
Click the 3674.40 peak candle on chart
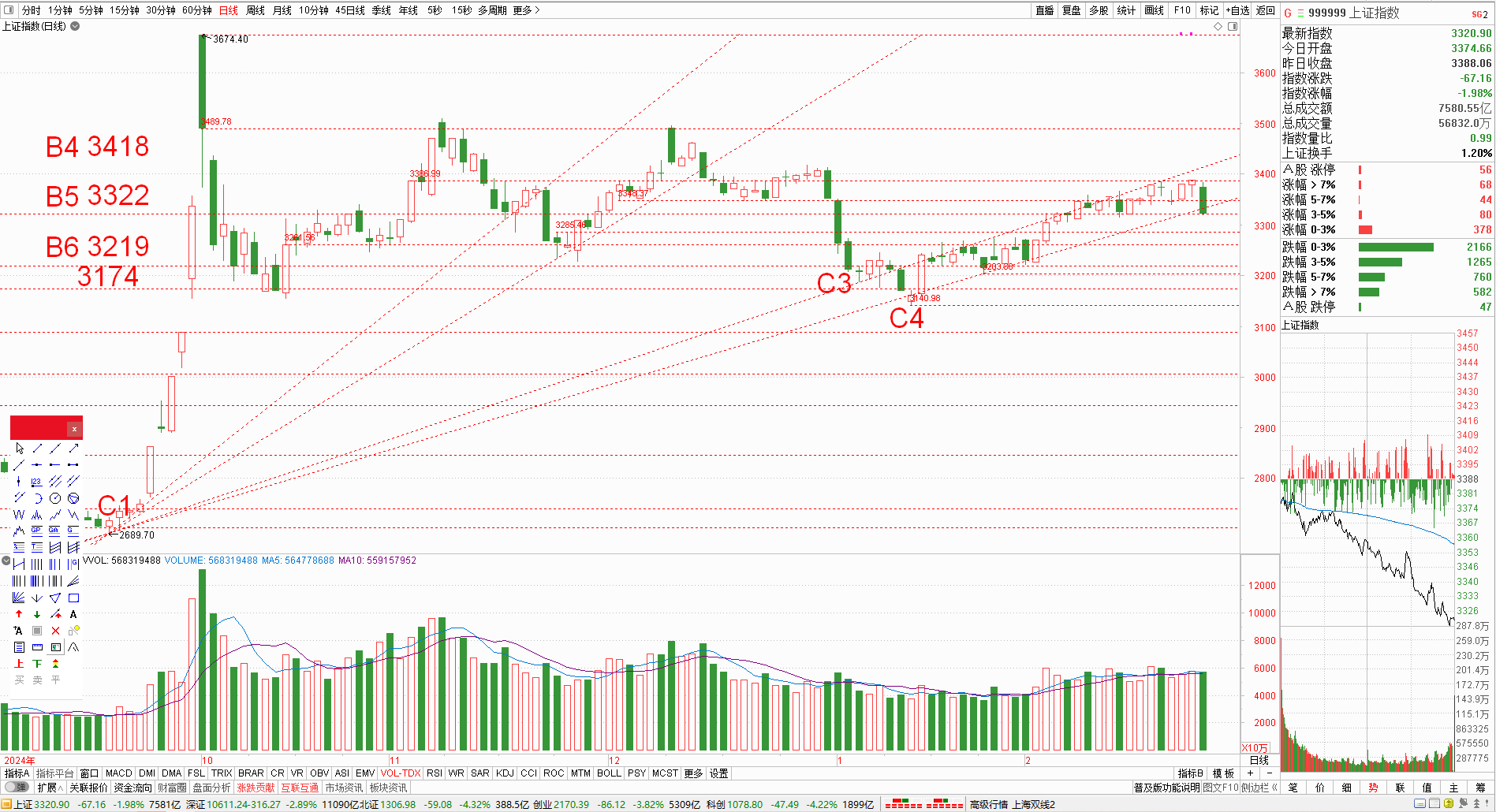pos(203,79)
